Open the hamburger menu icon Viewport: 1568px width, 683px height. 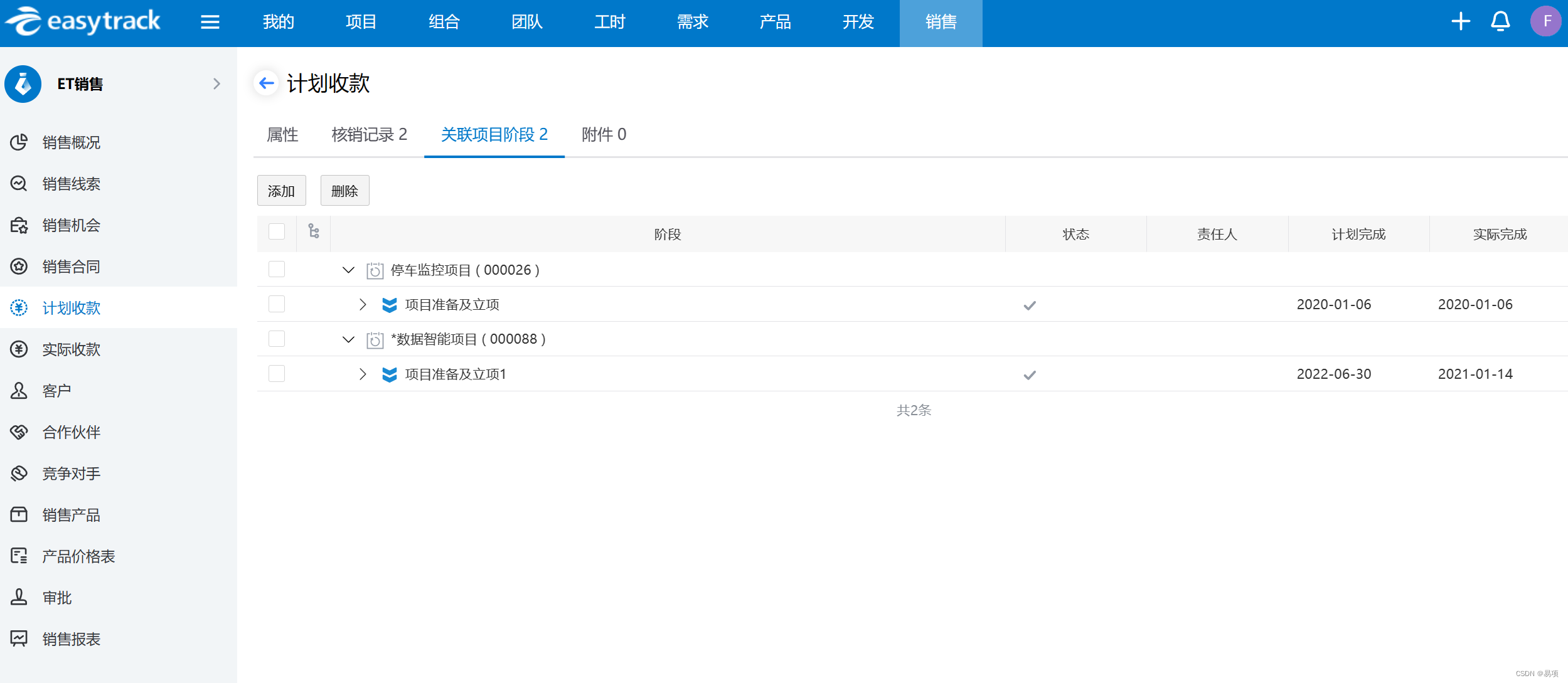tap(210, 23)
